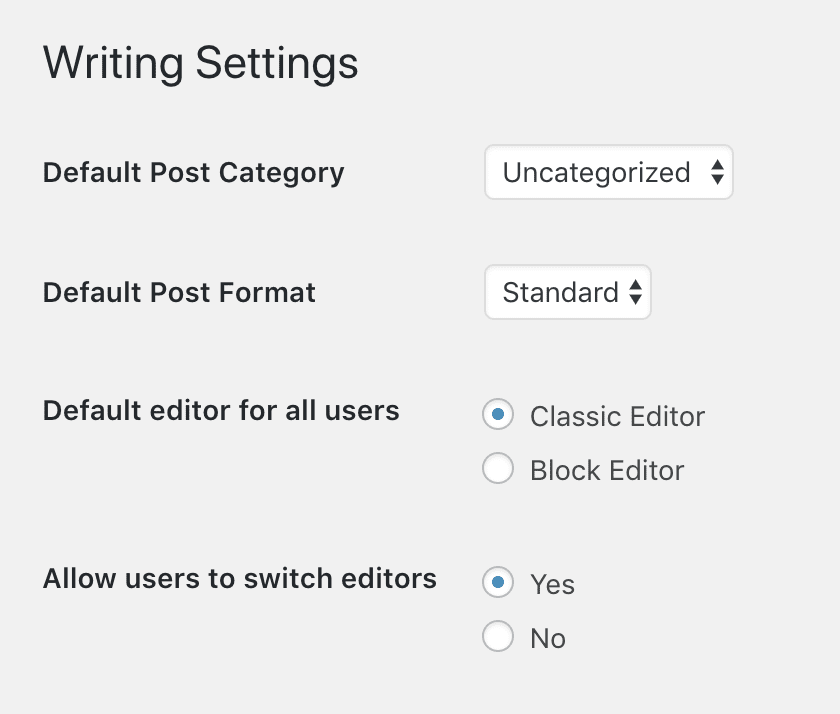
Task: Choose the No radio button
Action: pos(498,637)
